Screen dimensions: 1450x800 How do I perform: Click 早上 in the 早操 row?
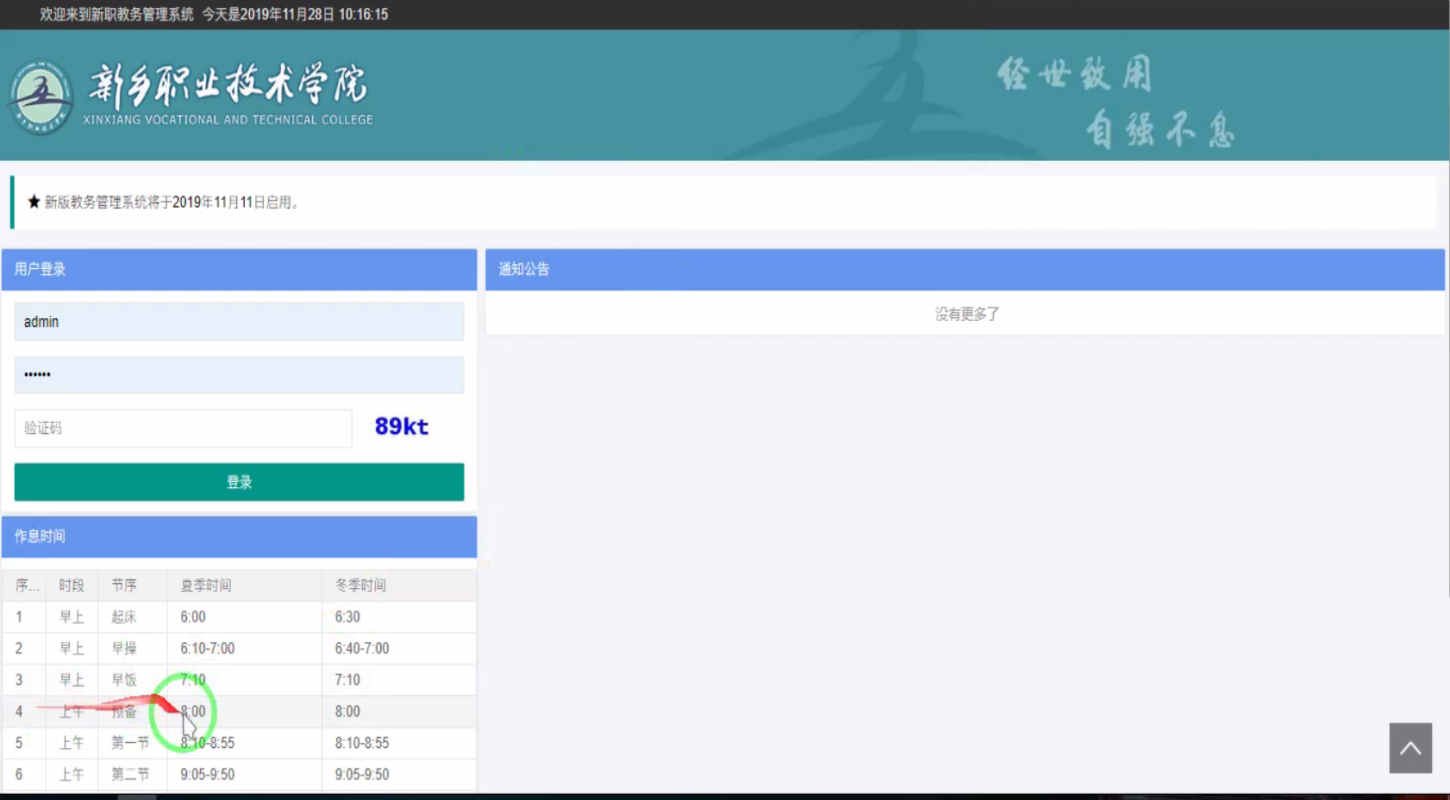[72, 648]
